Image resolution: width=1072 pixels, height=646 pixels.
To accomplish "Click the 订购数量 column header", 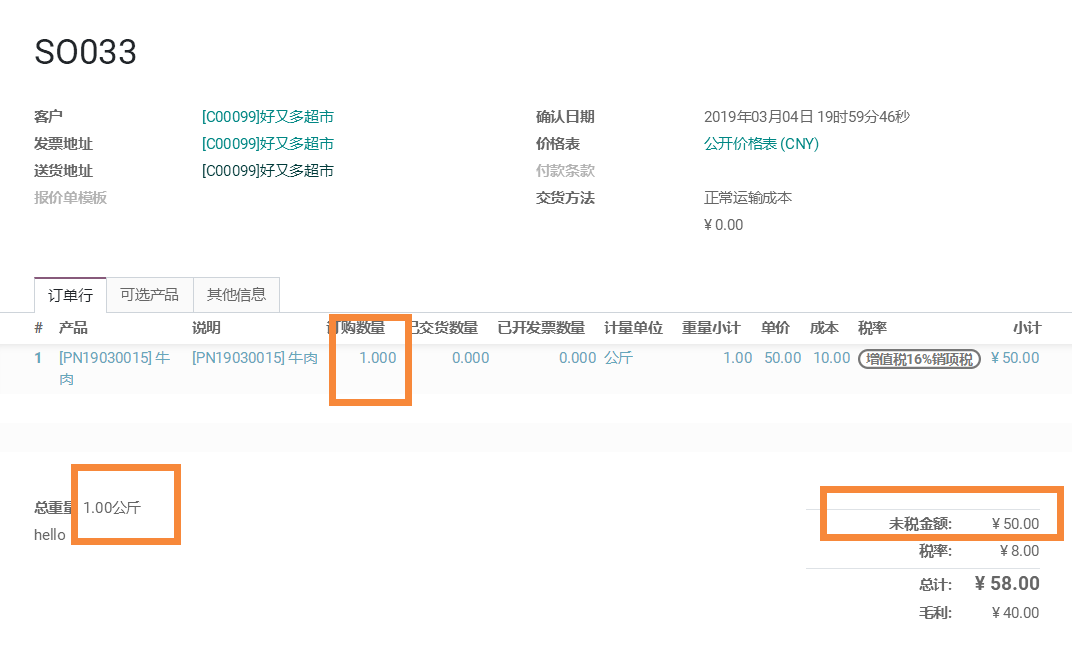I will tap(356, 328).
